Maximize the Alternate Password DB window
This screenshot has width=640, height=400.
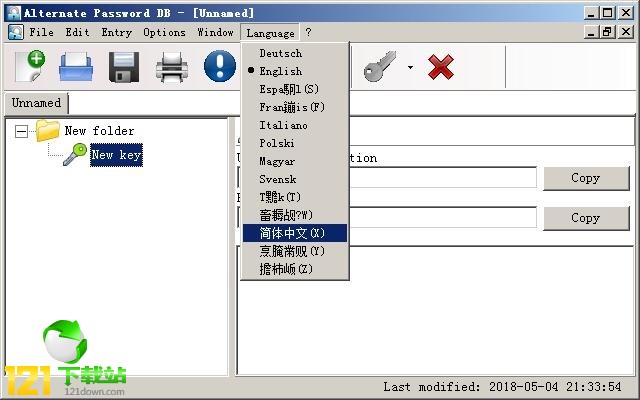coord(607,13)
